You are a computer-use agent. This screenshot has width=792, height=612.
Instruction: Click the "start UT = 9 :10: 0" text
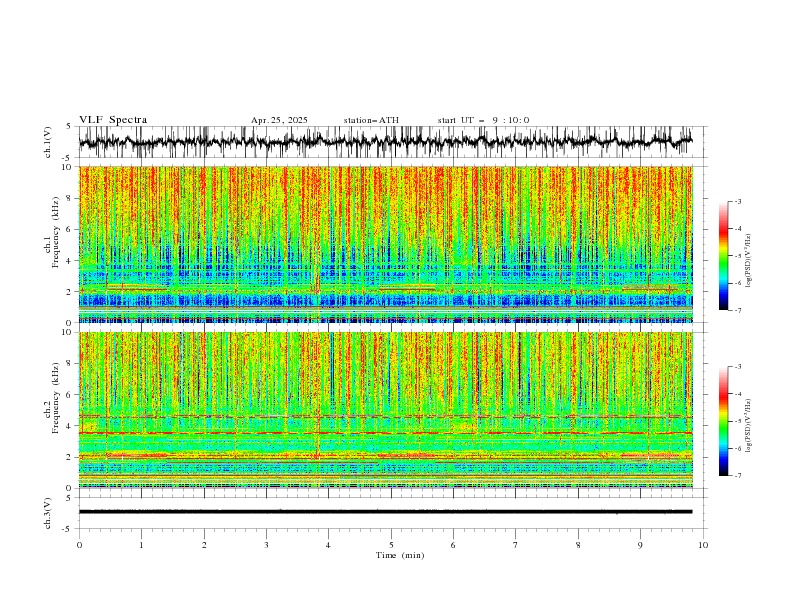click(x=483, y=120)
